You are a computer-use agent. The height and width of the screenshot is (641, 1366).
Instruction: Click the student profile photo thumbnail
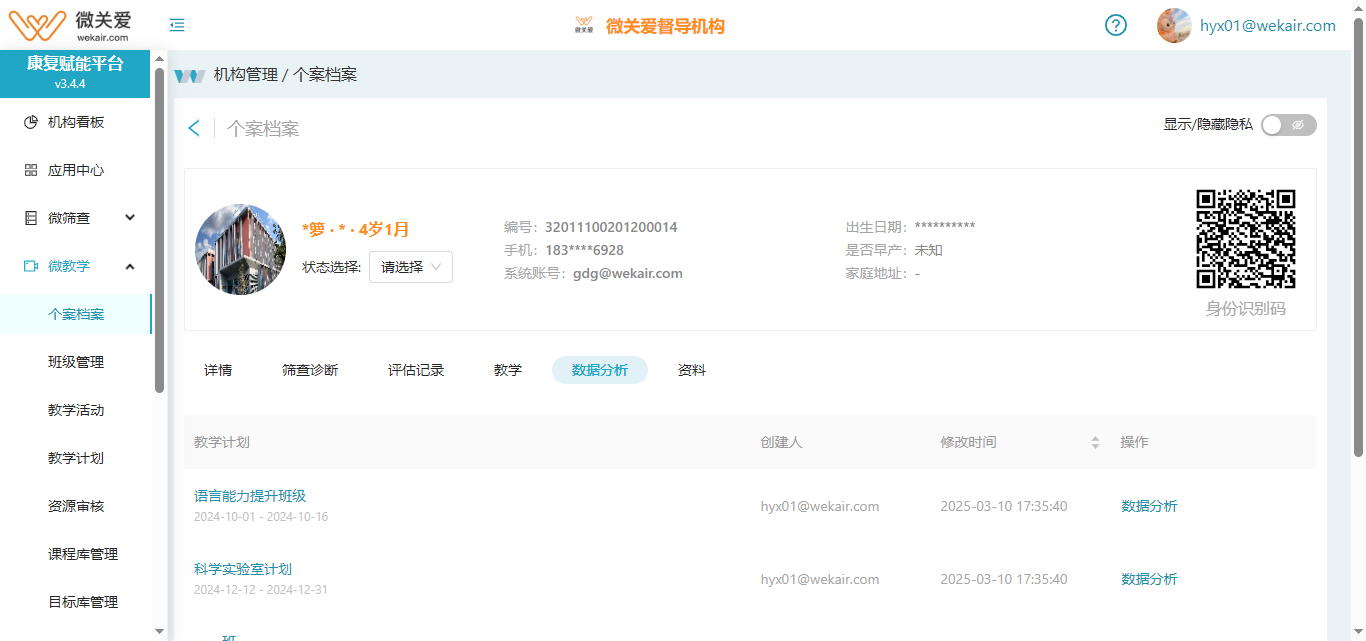(240, 249)
